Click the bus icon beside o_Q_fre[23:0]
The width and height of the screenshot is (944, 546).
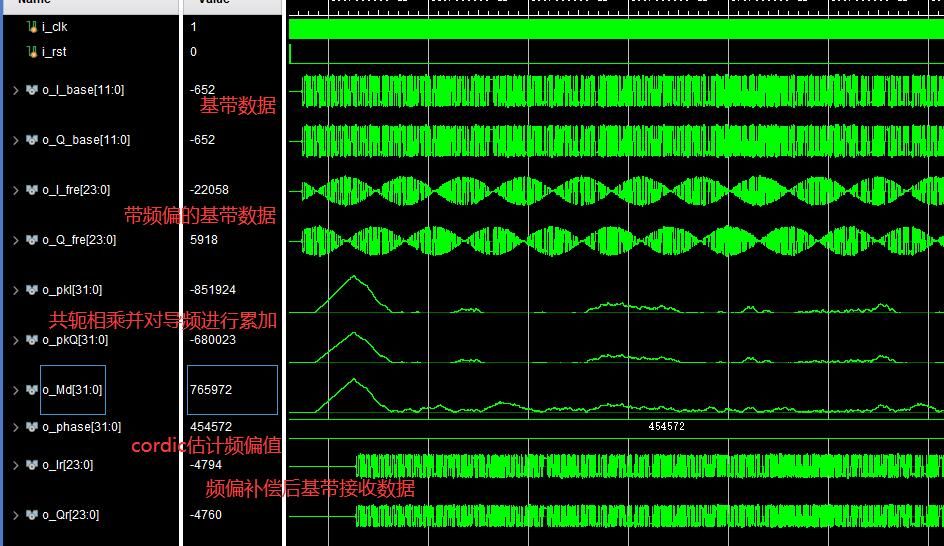click(32, 240)
